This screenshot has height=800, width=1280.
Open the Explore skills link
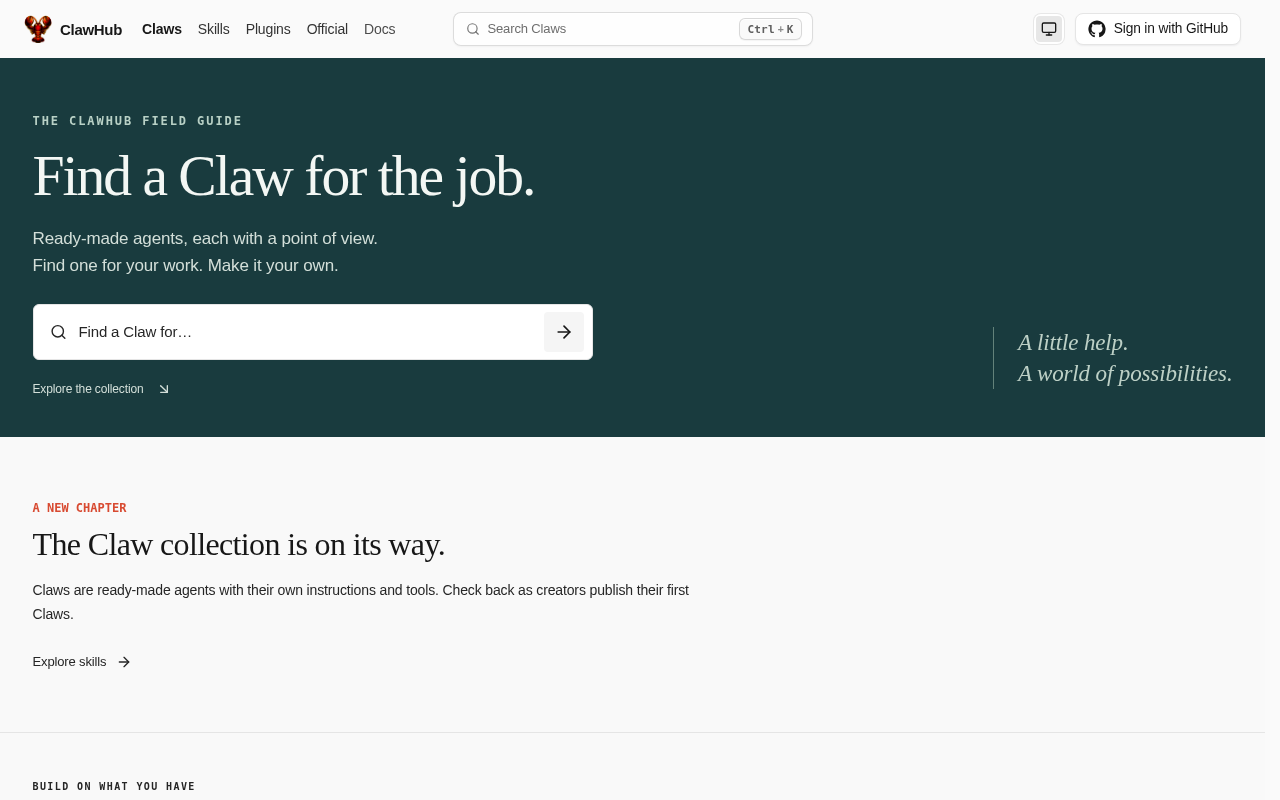[82, 662]
